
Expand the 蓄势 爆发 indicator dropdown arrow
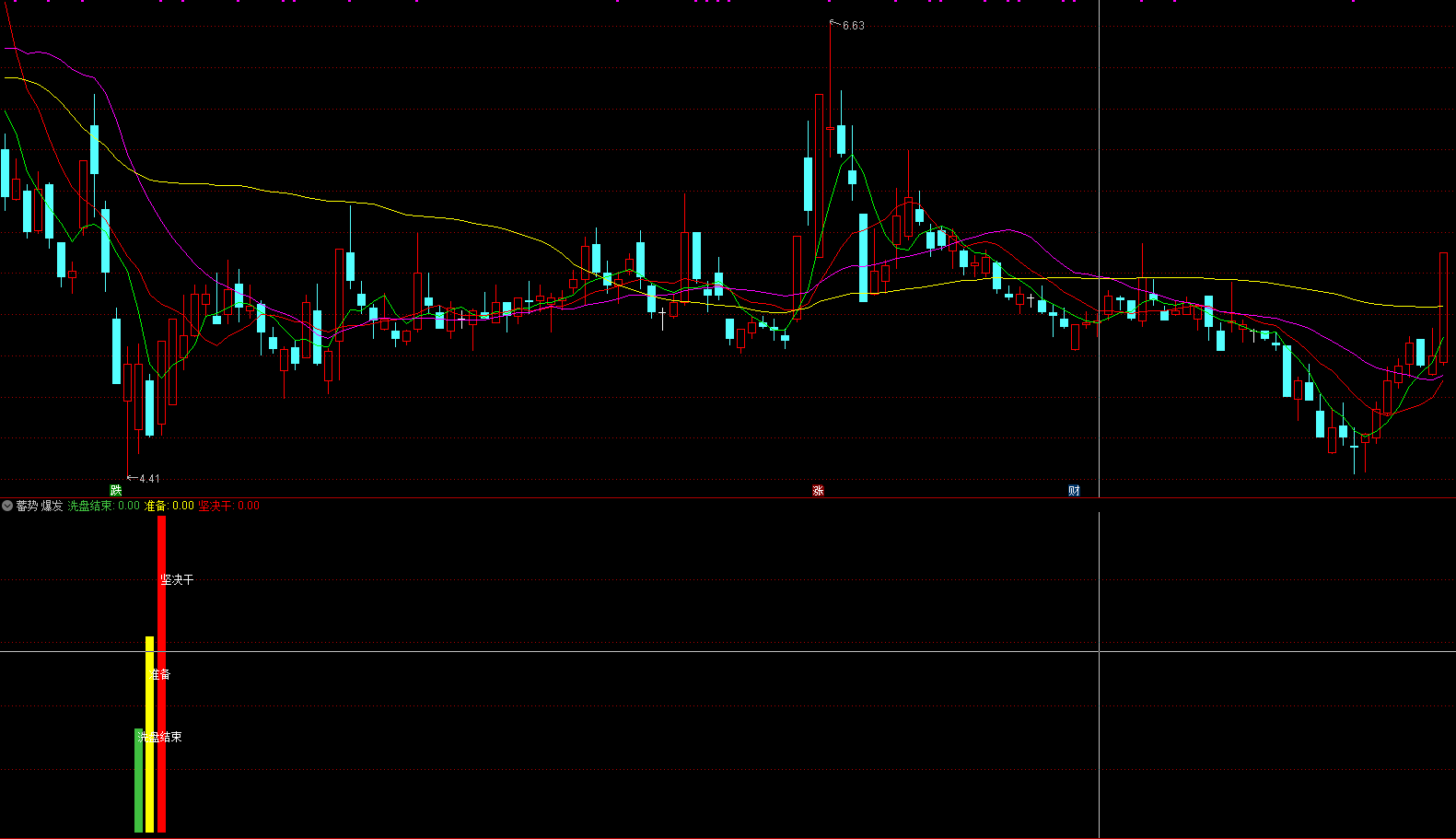coord(7,506)
